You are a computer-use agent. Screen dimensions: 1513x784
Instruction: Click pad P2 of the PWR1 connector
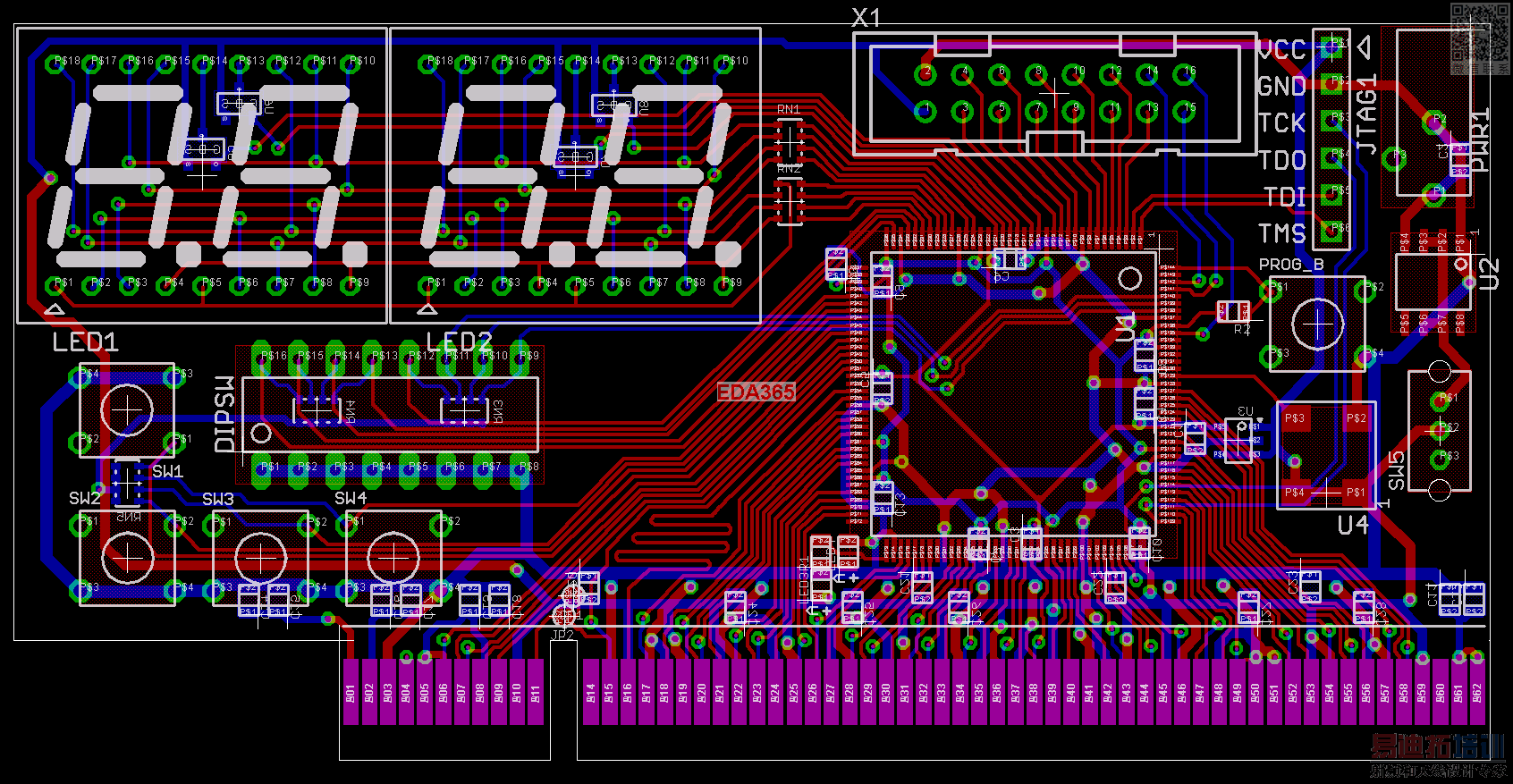(1433, 122)
